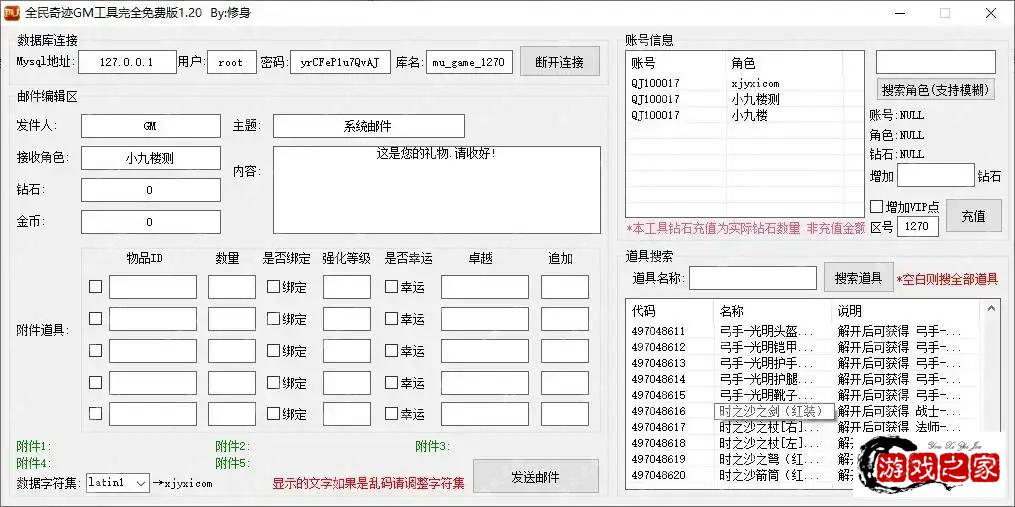Check the last row 绑定 checkbox
1015x507 pixels.
(x=274, y=414)
